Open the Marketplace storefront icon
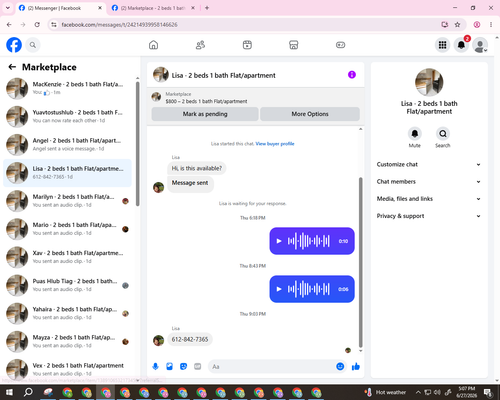 click(294, 45)
